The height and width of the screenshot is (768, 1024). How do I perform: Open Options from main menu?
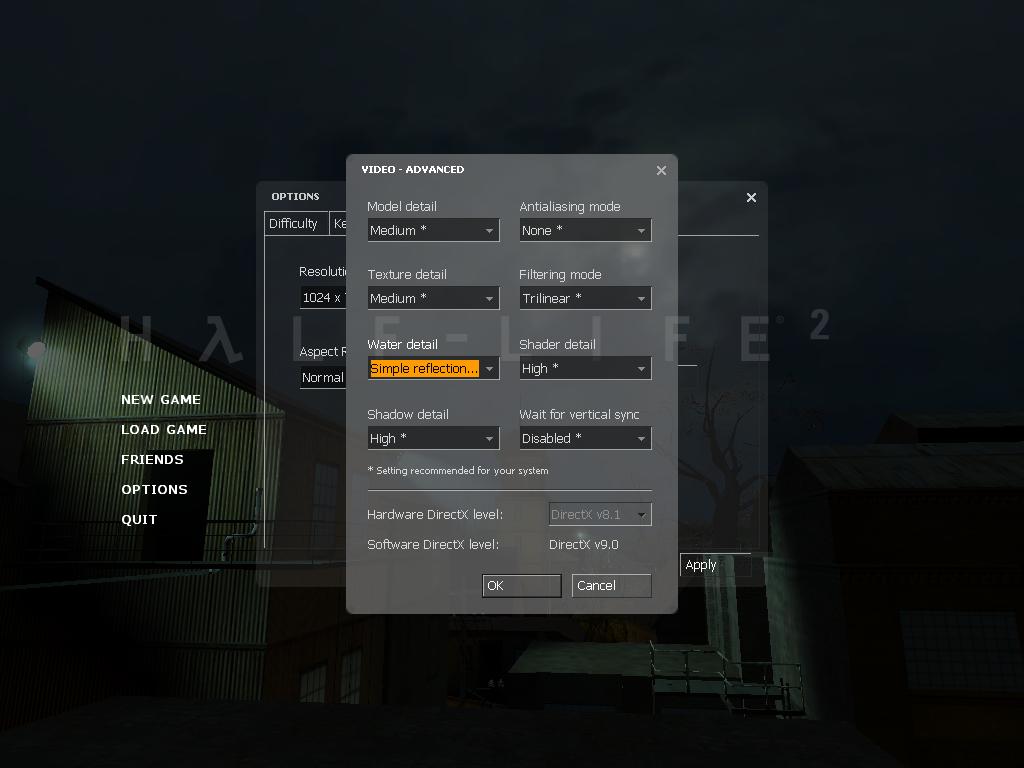154,490
